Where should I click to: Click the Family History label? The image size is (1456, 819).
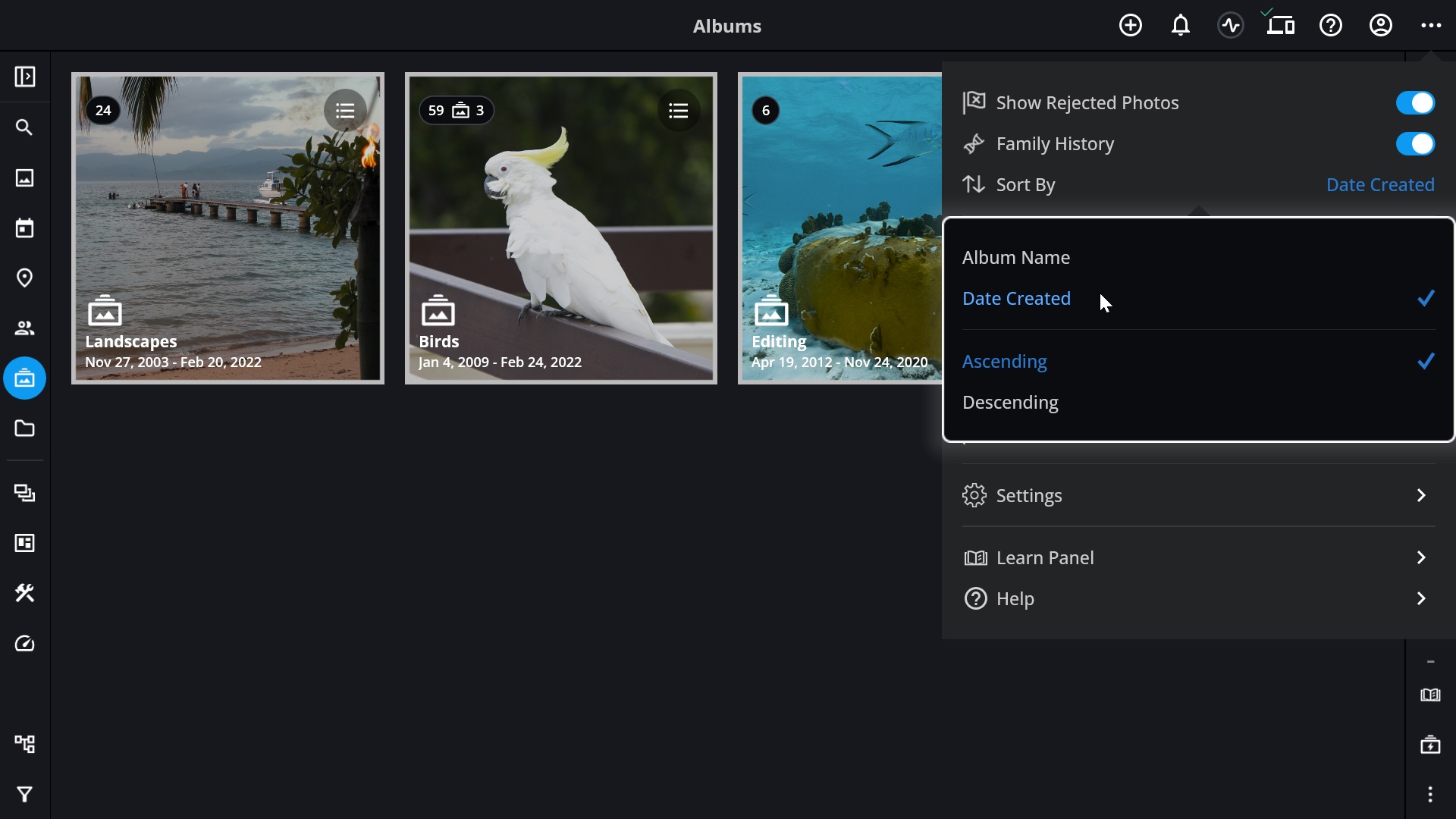click(1055, 143)
